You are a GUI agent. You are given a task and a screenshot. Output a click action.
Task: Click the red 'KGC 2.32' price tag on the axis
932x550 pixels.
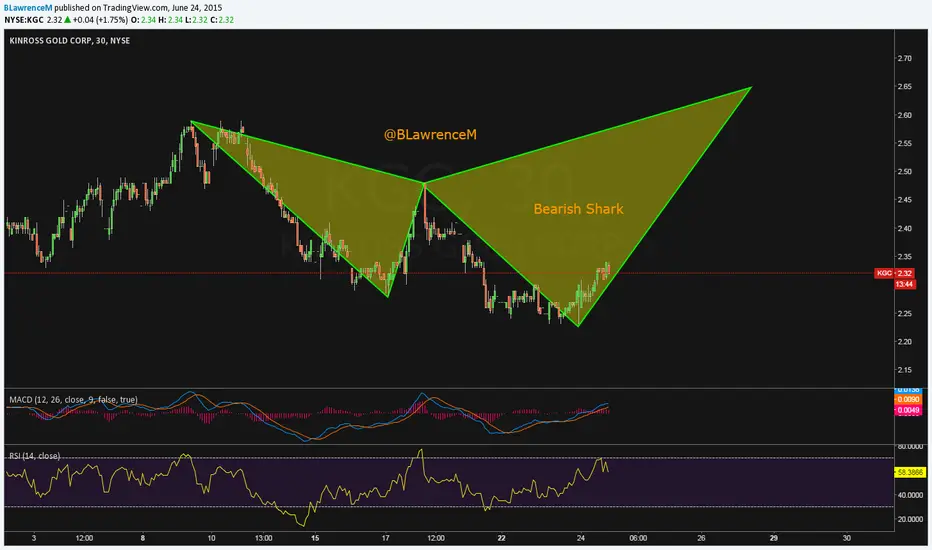894,273
